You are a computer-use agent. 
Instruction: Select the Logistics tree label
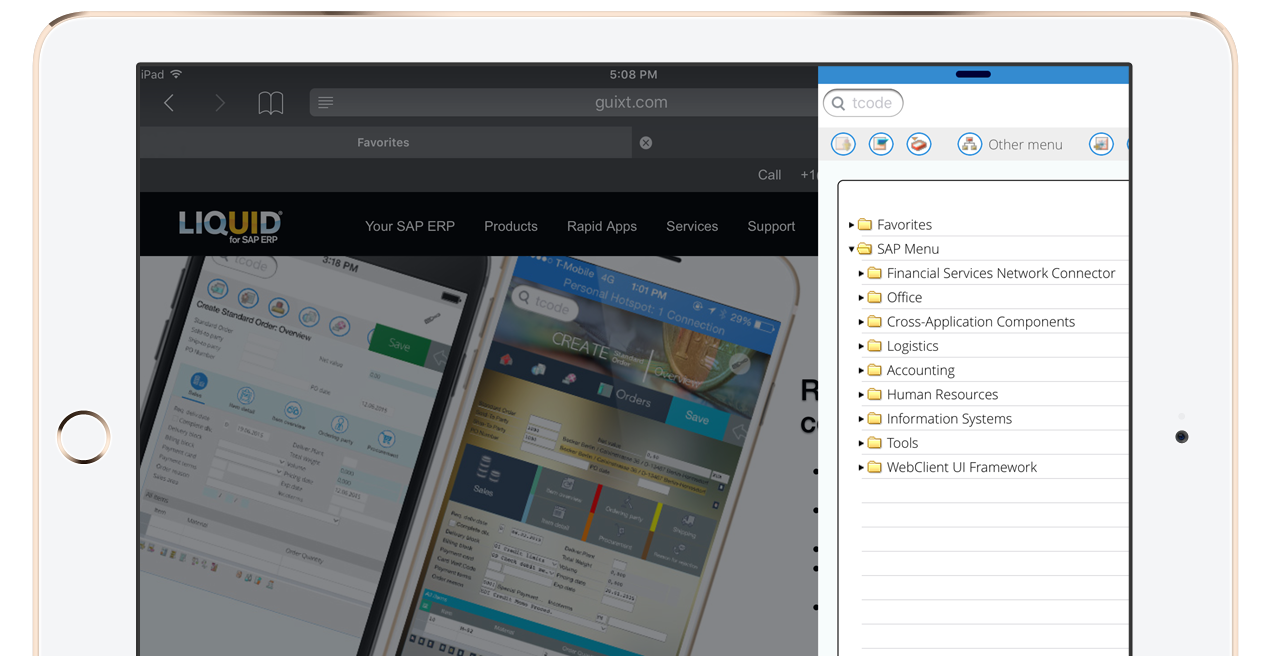[x=913, y=346]
